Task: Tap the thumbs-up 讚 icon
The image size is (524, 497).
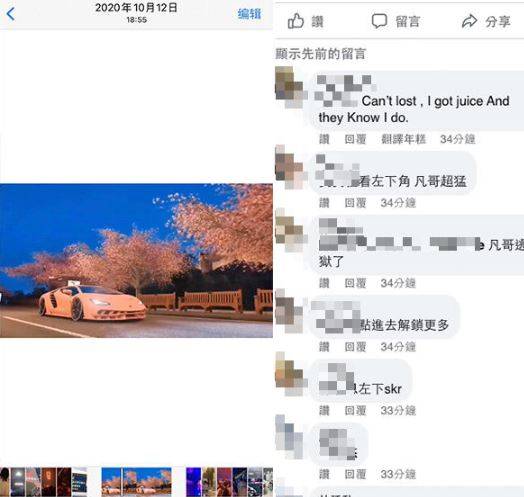Action: (296, 21)
